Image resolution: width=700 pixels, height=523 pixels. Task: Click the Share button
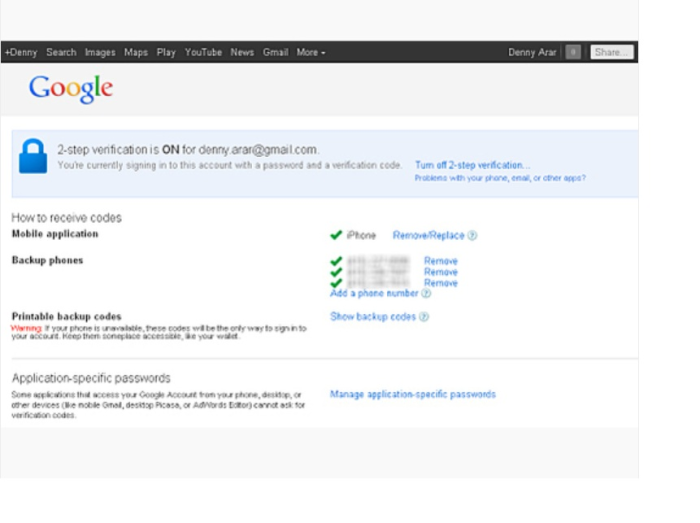click(x=612, y=52)
